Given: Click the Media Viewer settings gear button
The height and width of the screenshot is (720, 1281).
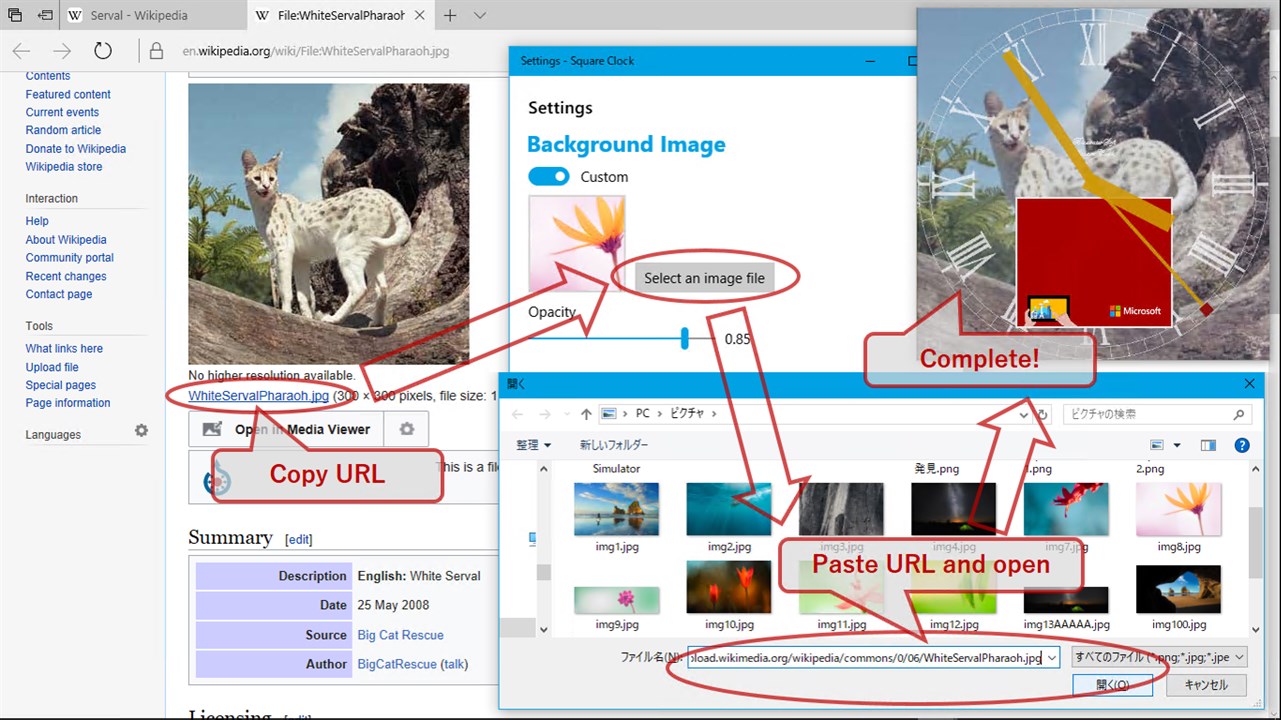Looking at the screenshot, I should point(406,429).
